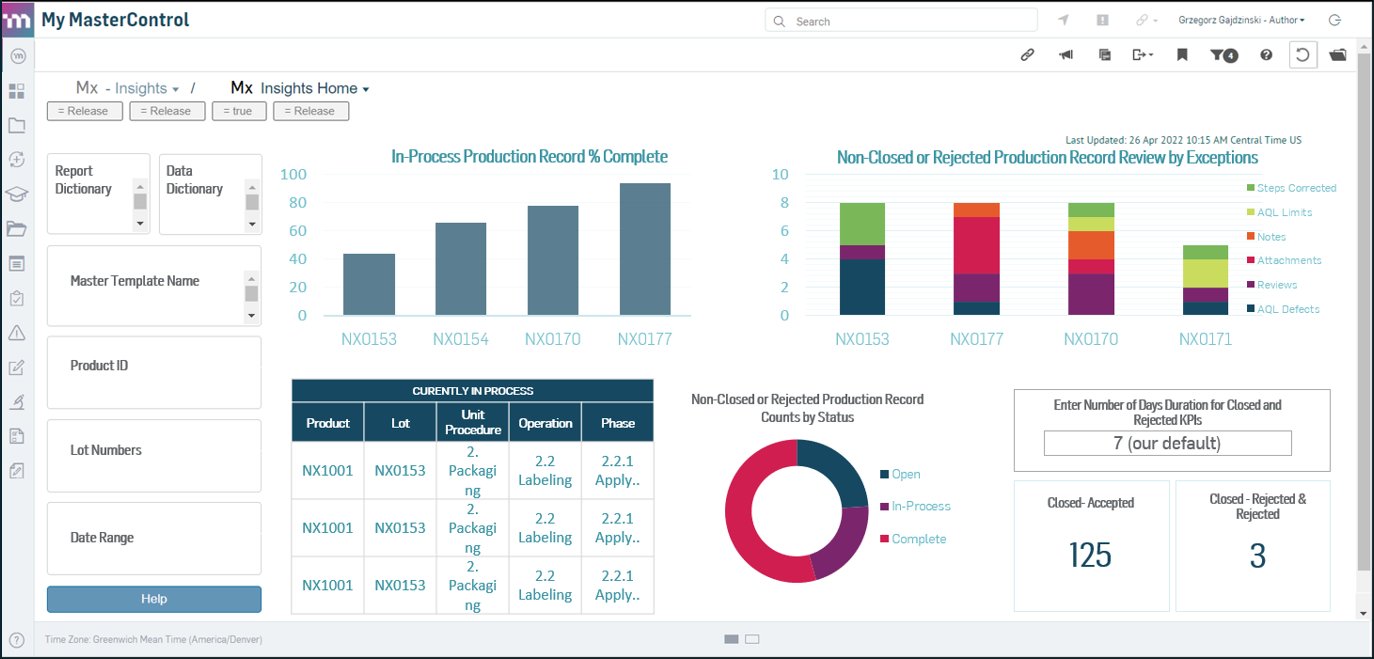1374x659 pixels.
Task: Click the Closed- Accepted value 125
Action: pos(1090,555)
